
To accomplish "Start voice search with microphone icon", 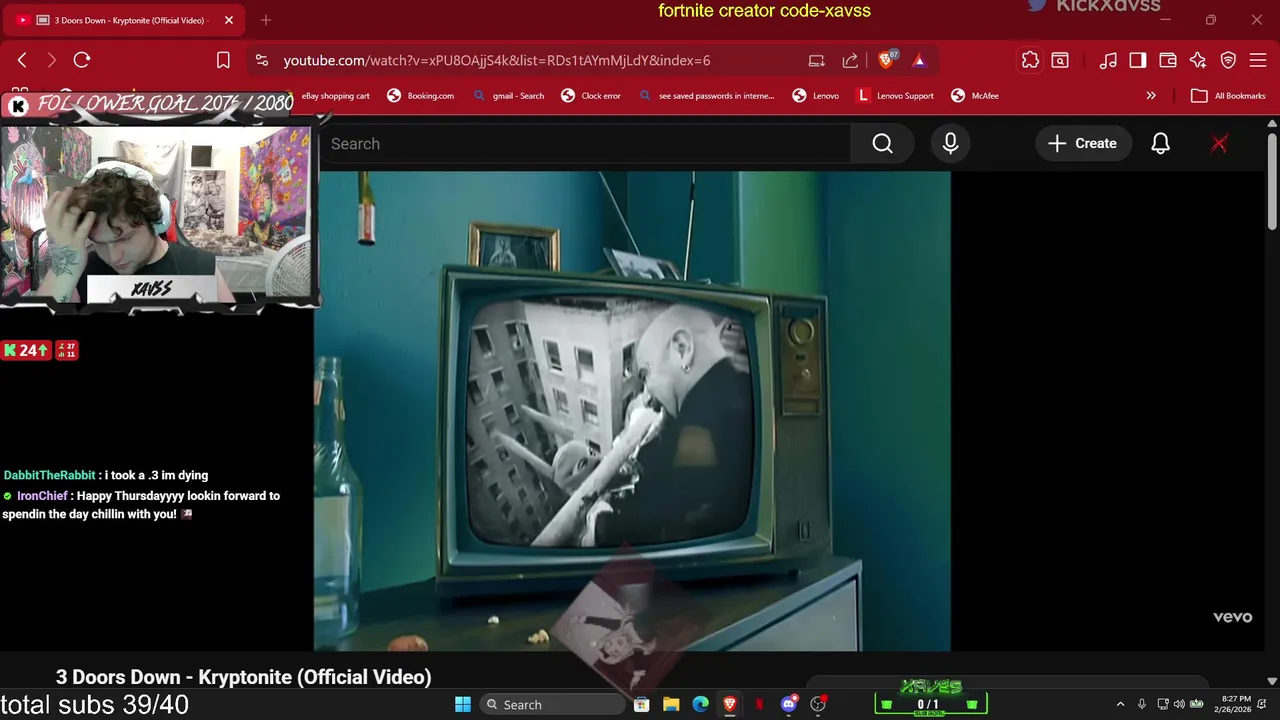I will [950, 144].
